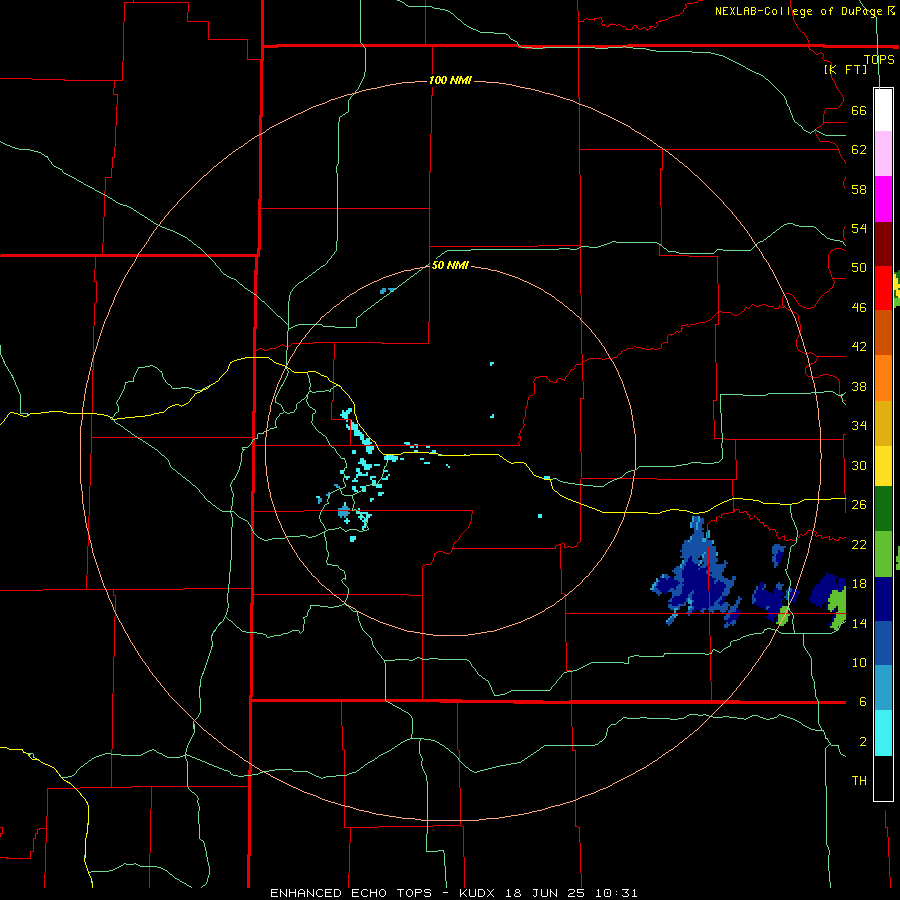Click the 'TH' legend label
The width and height of the screenshot is (900, 900).
[859, 781]
